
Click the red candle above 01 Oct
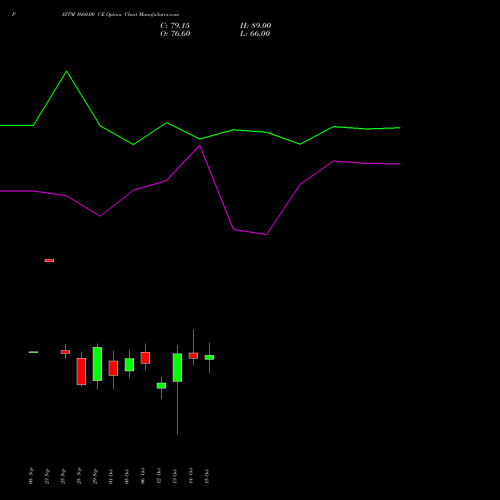tap(113, 368)
